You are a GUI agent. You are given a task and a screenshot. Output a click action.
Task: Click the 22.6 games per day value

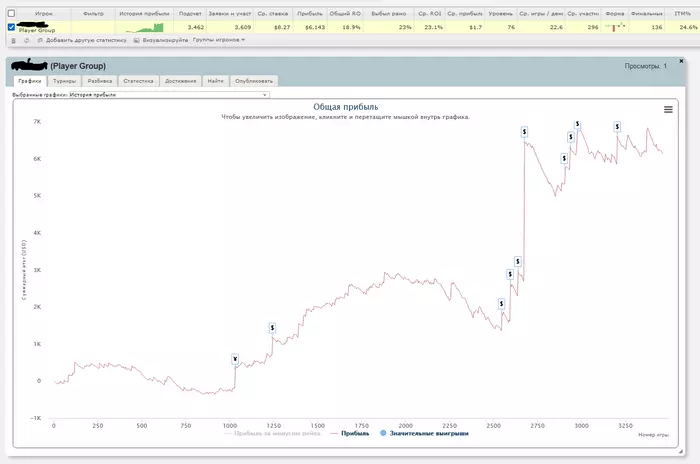point(556,27)
